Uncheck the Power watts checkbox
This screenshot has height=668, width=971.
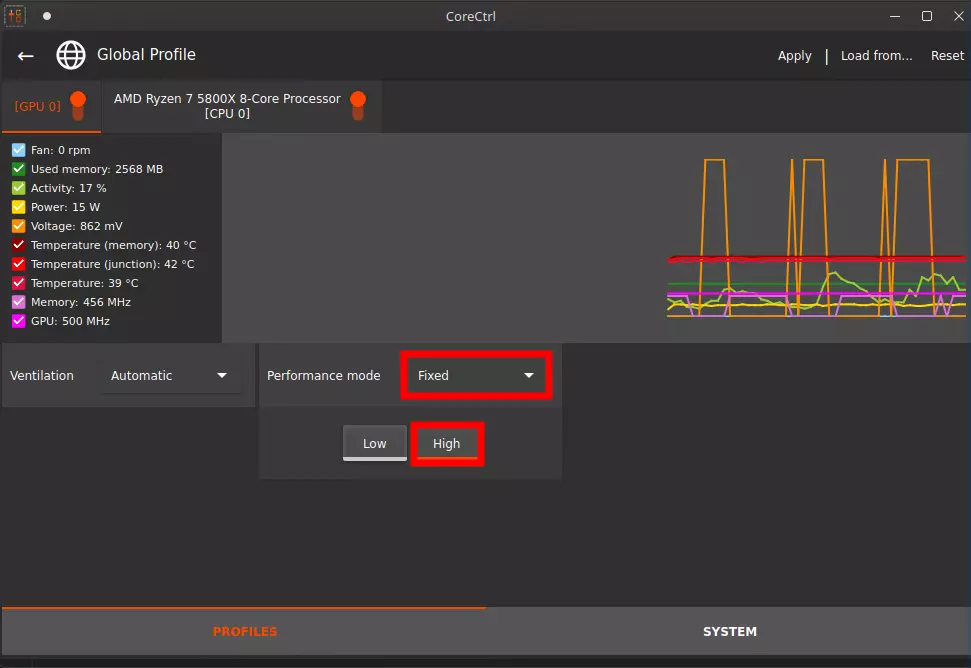[x=19, y=207]
